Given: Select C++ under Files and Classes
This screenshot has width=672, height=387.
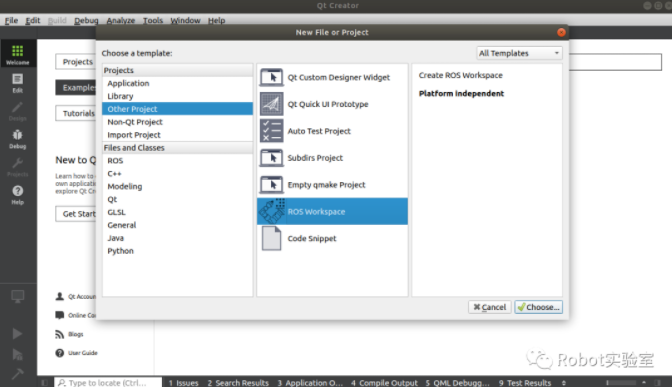Looking at the screenshot, I should [x=177, y=173].
